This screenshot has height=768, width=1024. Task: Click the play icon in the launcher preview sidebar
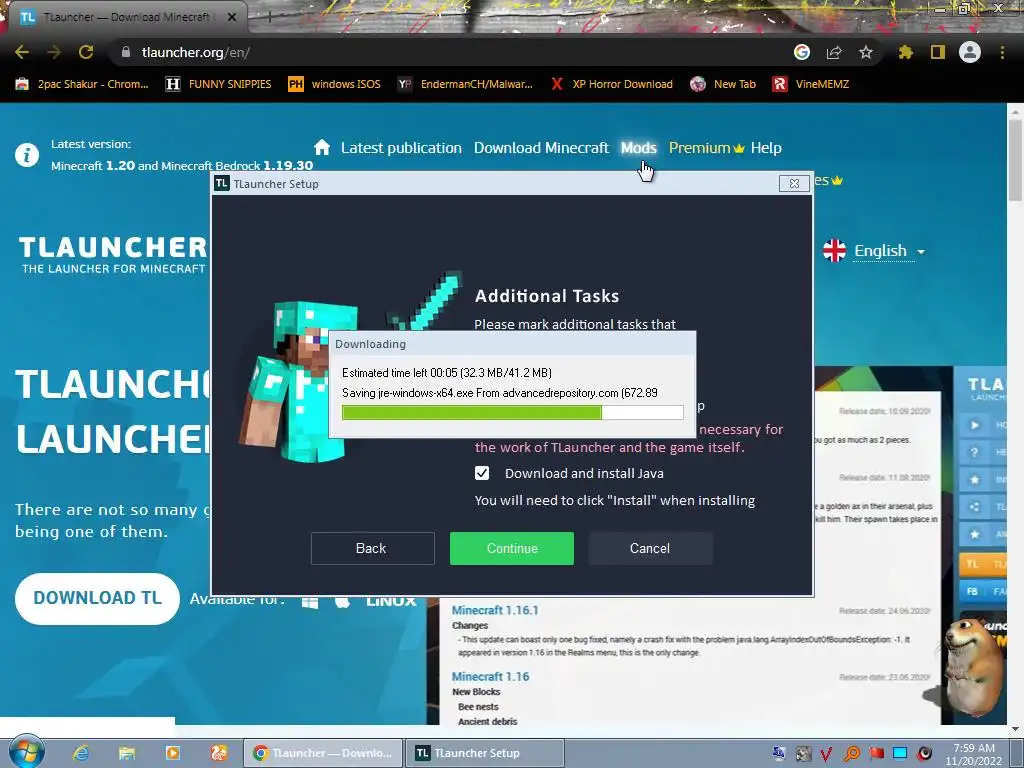tap(974, 425)
